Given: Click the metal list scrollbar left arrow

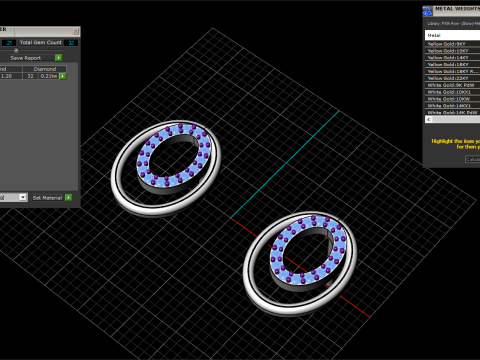Looking at the screenshot, I should pos(429,119).
